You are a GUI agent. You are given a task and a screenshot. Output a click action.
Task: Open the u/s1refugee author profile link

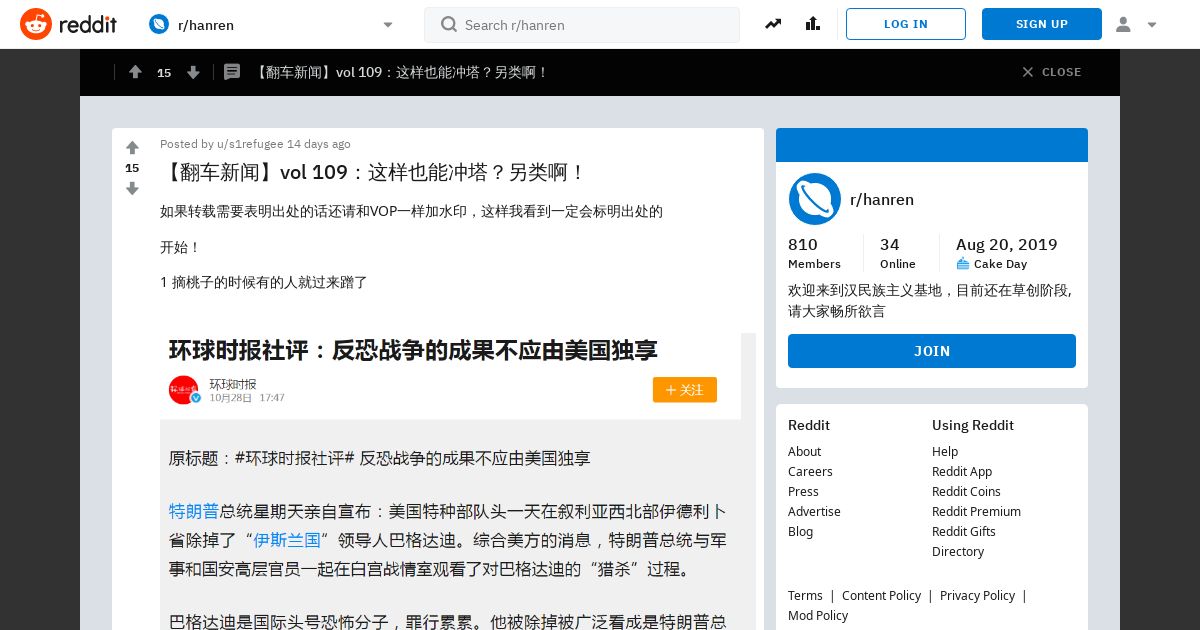coord(250,144)
